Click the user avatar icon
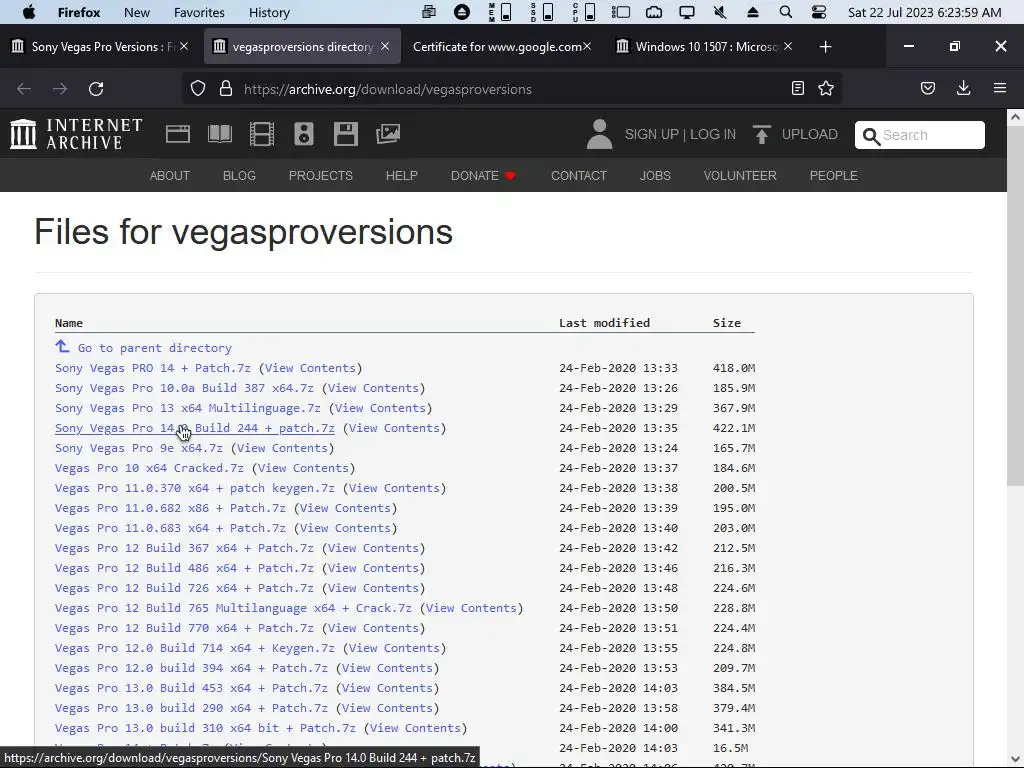Viewport: 1024px width, 768px height. [x=599, y=134]
